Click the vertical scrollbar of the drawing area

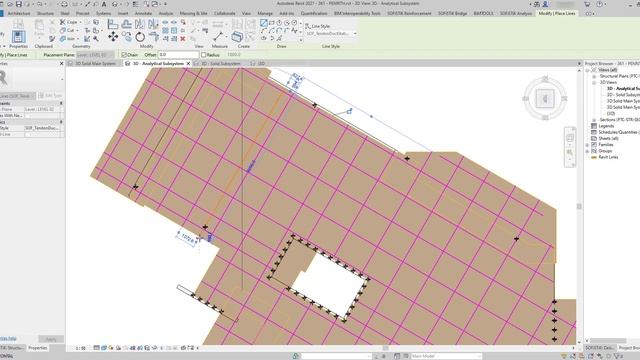click(x=579, y=207)
